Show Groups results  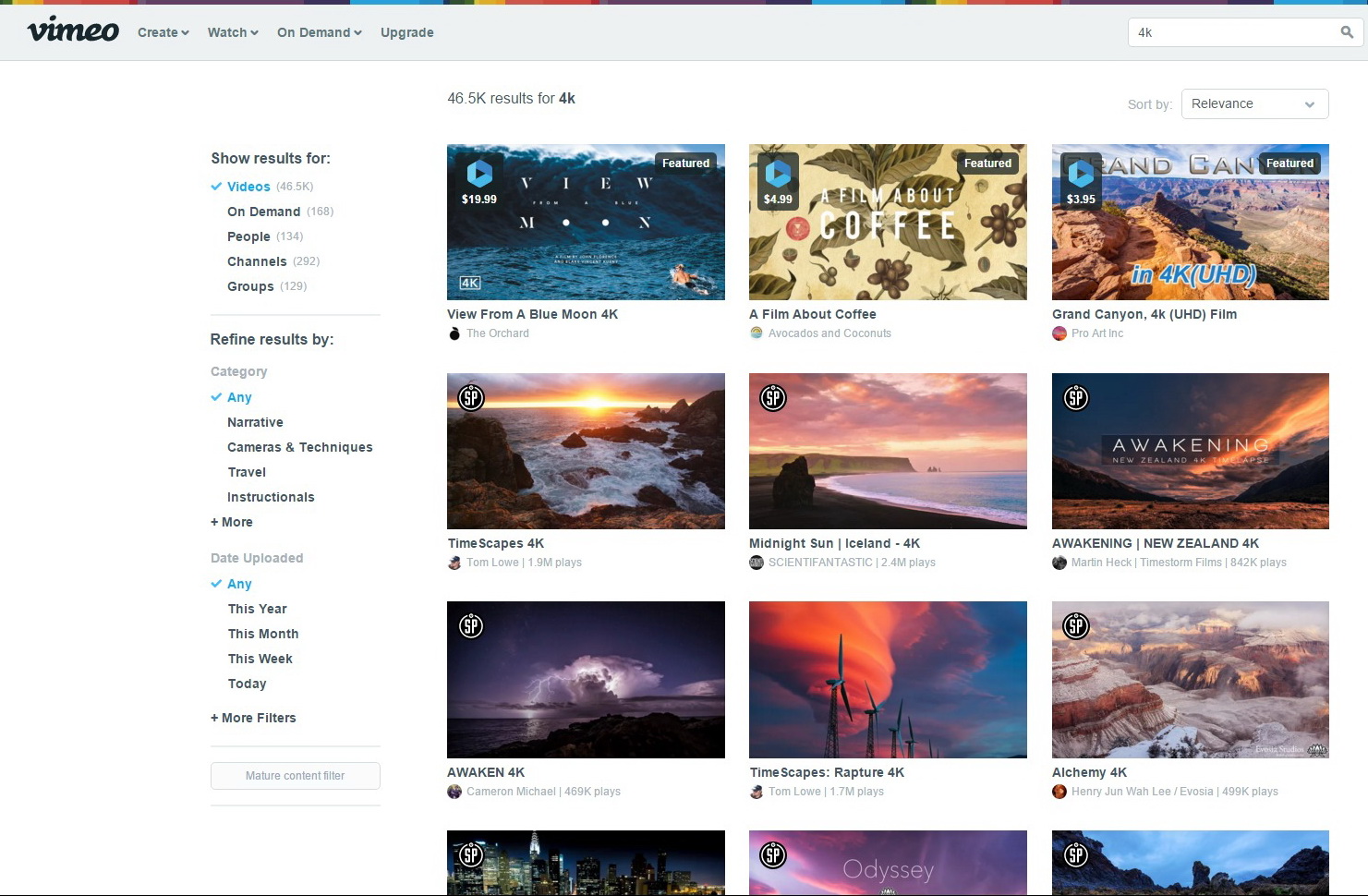tap(250, 286)
